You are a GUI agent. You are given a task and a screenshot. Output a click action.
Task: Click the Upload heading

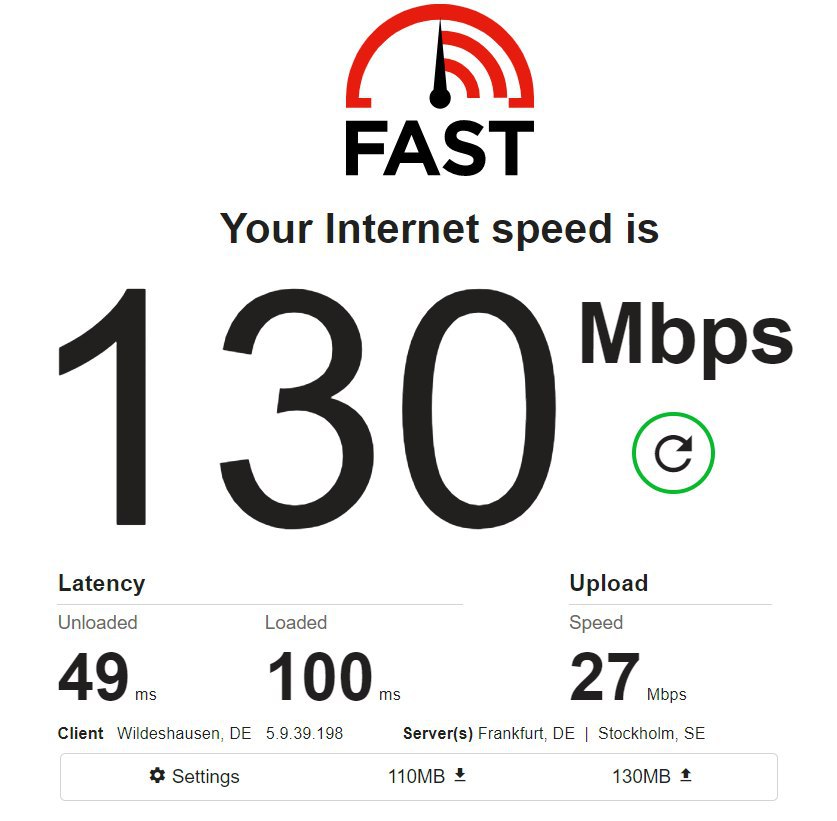tap(609, 583)
